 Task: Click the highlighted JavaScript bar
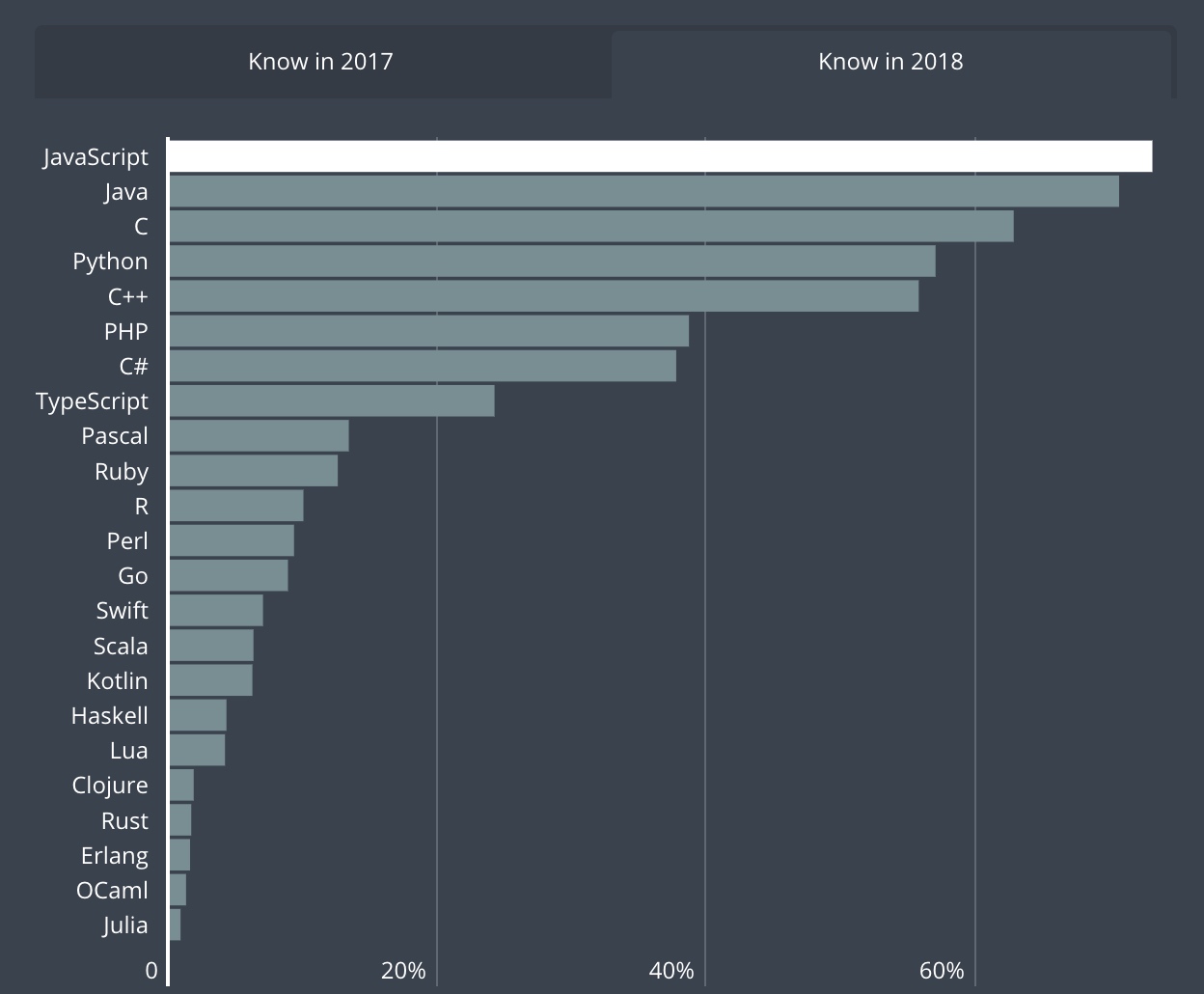(660, 156)
